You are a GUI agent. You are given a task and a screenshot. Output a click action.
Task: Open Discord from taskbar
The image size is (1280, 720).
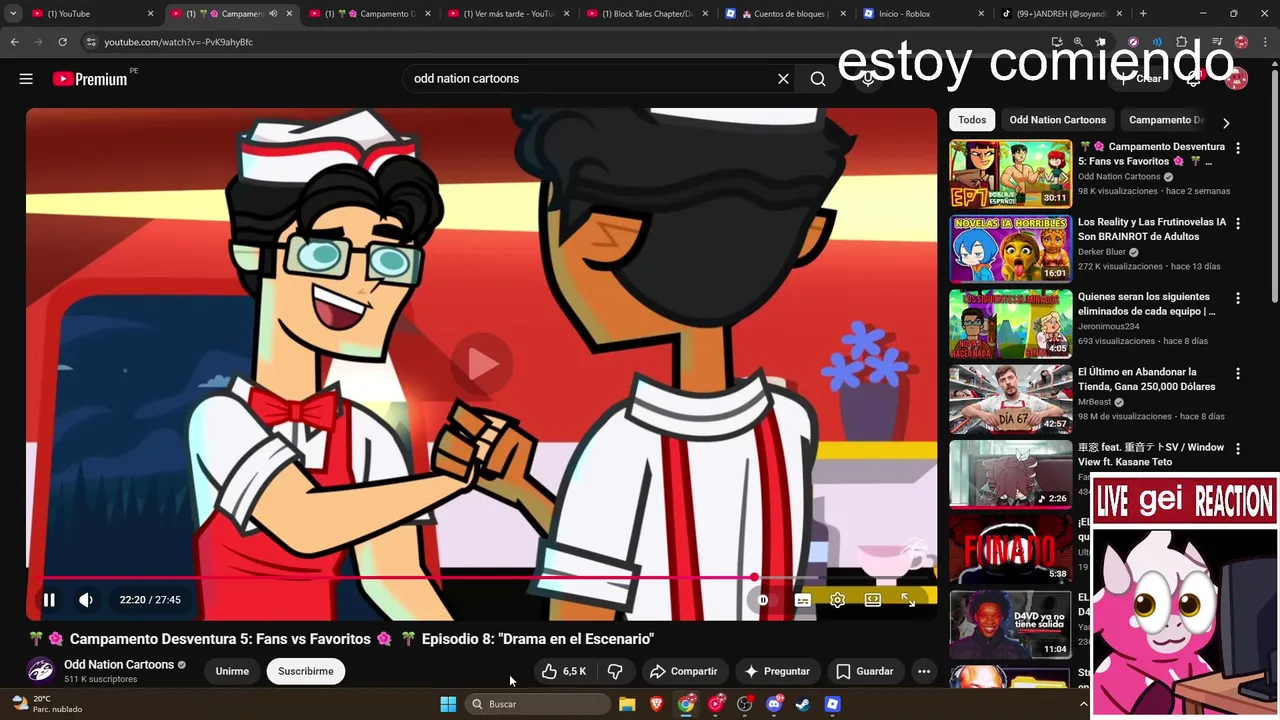click(x=774, y=704)
